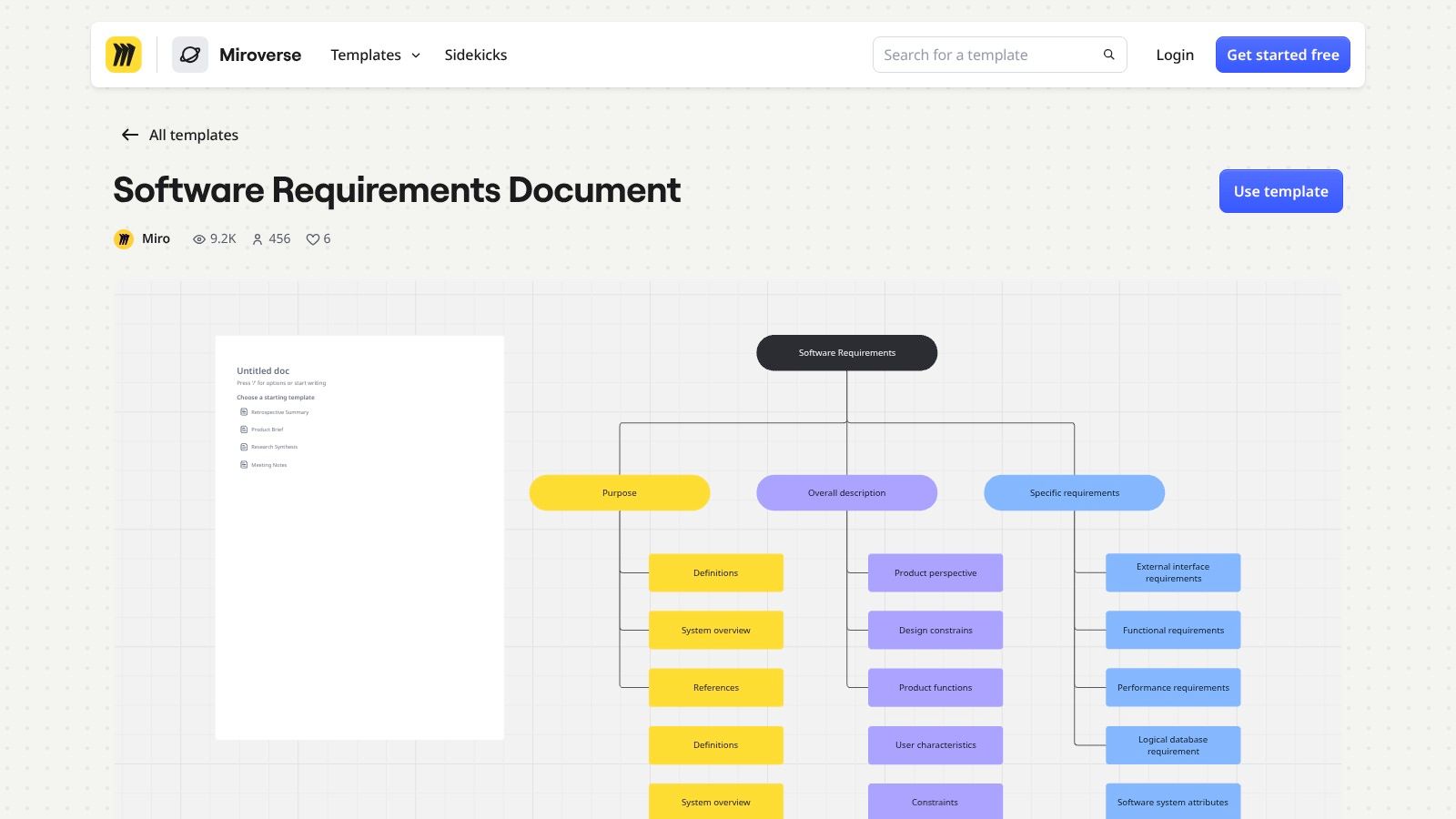Click the Miro author avatar icon
The height and width of the screenshot is (819, 1456).
124,239
